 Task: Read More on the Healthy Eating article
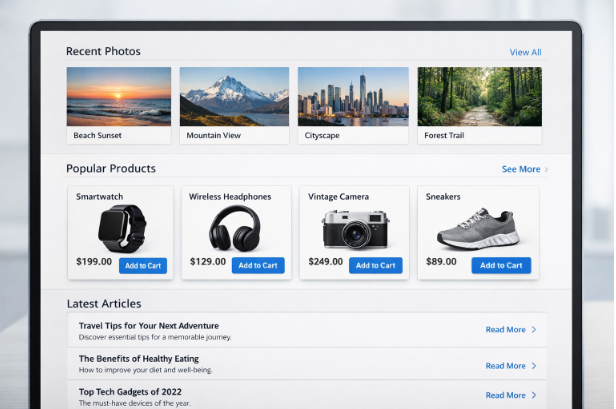[x=506, y=366]
